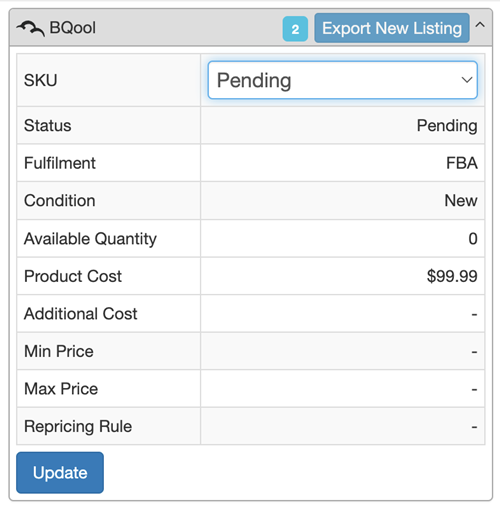Click the blue Update button

click(60, 472)
